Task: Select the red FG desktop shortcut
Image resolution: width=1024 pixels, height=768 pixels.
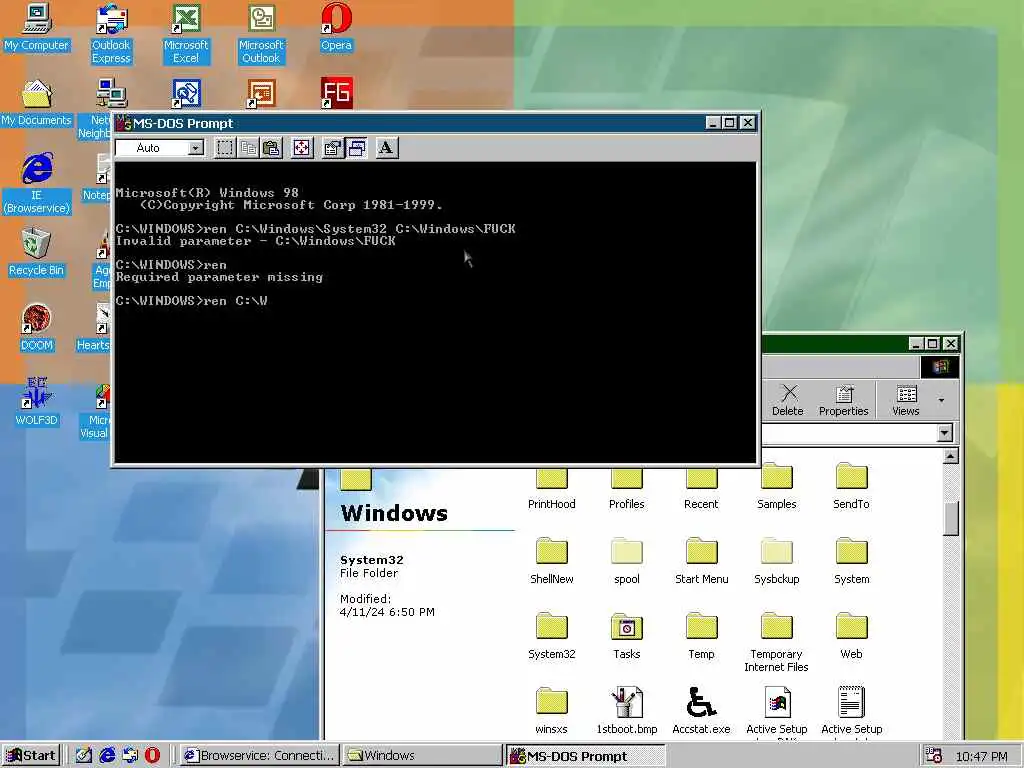Action: (x=337, y=93)
